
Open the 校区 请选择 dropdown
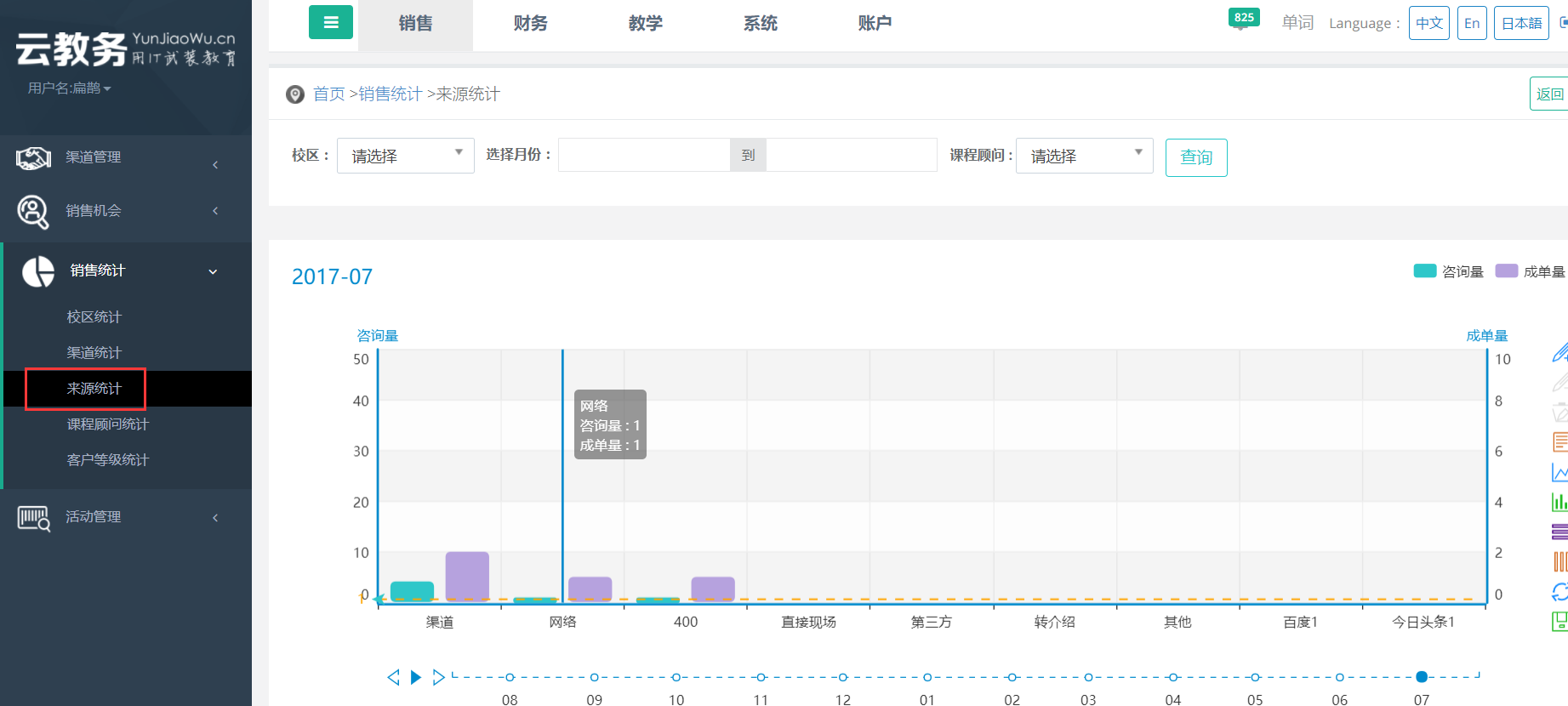[x=405, y=156]
